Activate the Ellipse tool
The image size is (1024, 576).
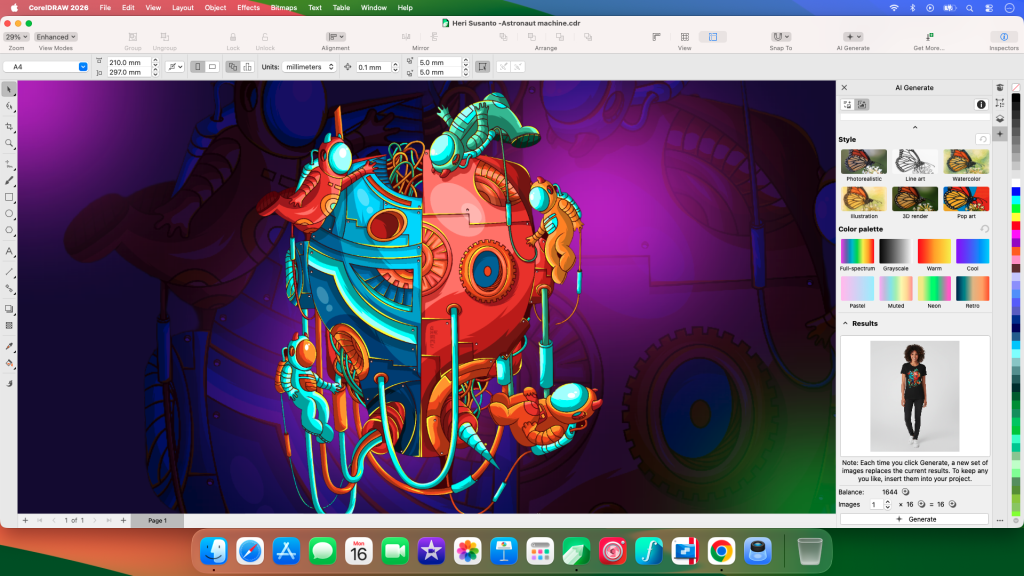pos(9,213)
